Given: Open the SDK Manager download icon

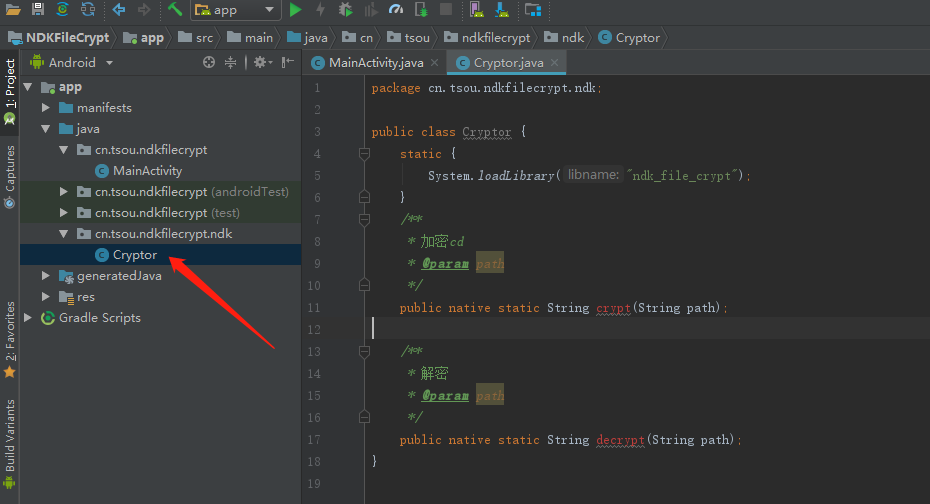Looking at the screenshot, I should pyautogui.click(x=502, y=9).
